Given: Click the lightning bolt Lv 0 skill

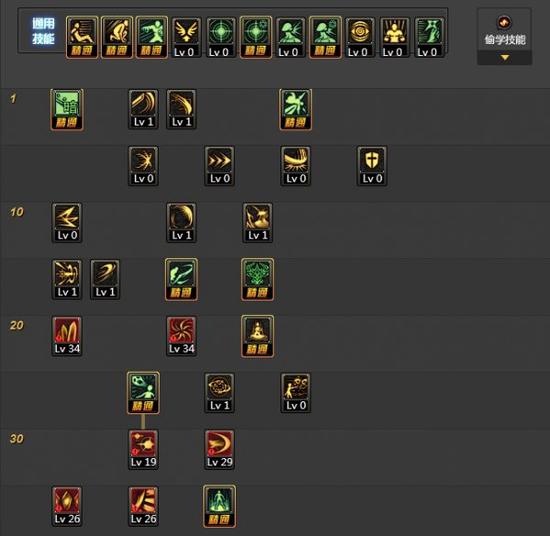Looking at the screenshot, I should pos(67,223).
